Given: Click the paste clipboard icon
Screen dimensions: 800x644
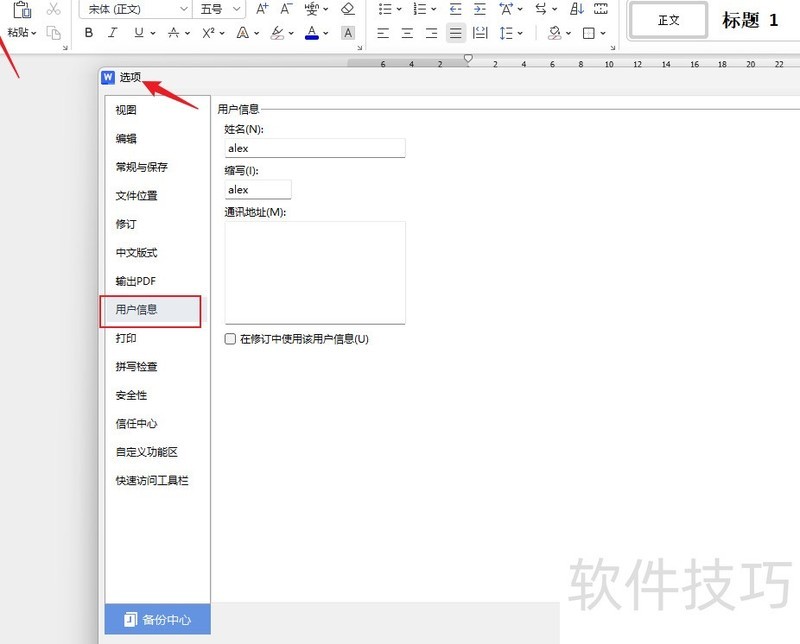Looking at the screenshot, I should click(22, 10).
